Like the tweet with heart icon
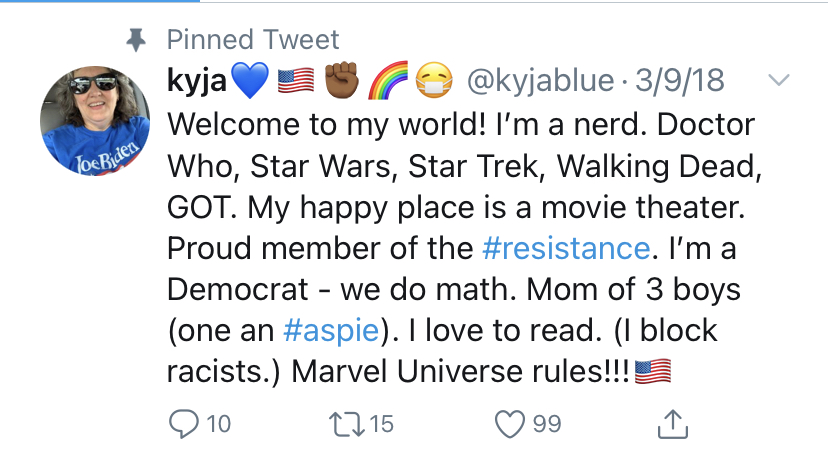The width and height of the screenshot is (828, 454). point(510,424)
